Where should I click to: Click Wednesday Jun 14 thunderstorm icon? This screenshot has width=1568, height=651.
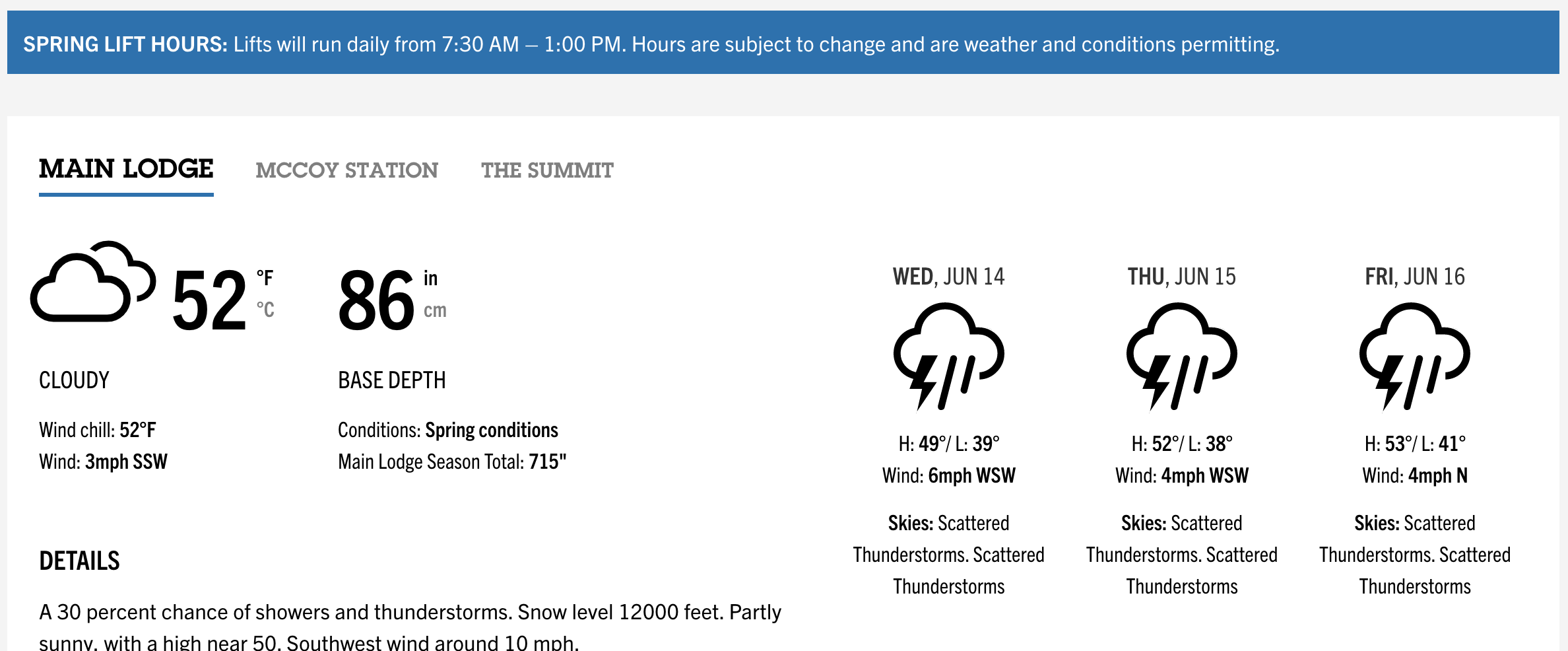(x=949, y=357)
